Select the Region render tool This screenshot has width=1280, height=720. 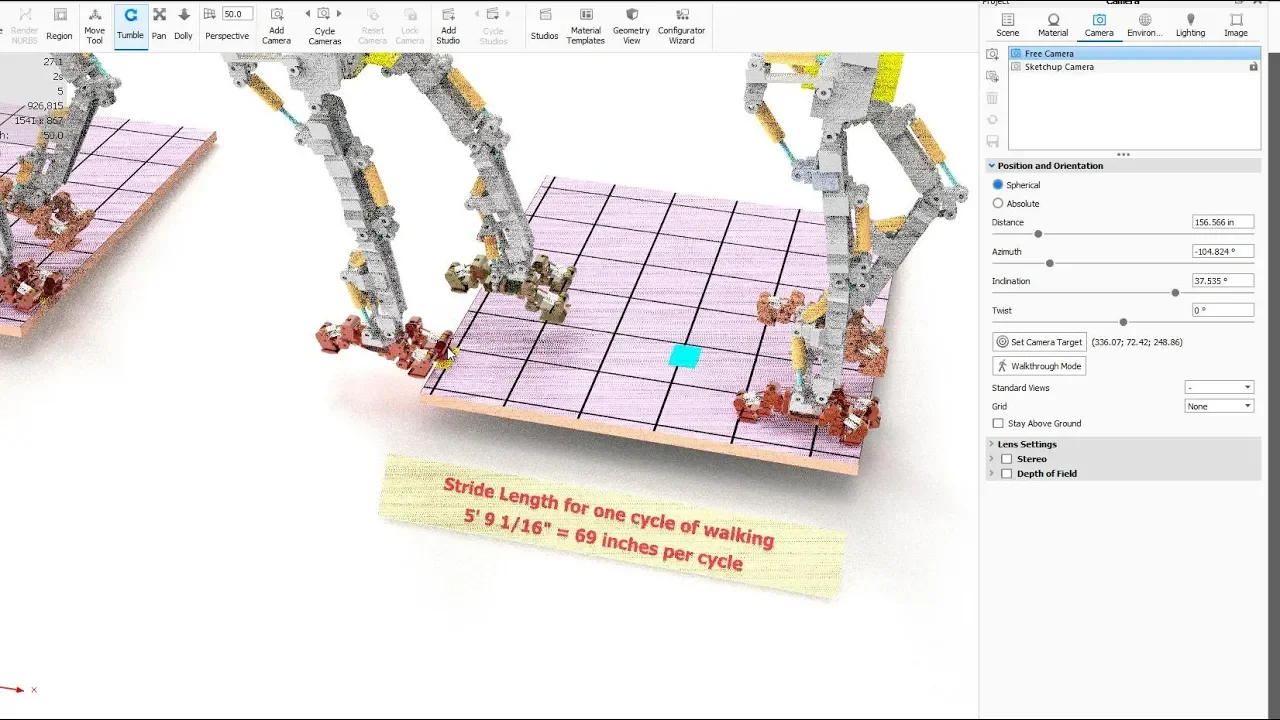(59, 25)
